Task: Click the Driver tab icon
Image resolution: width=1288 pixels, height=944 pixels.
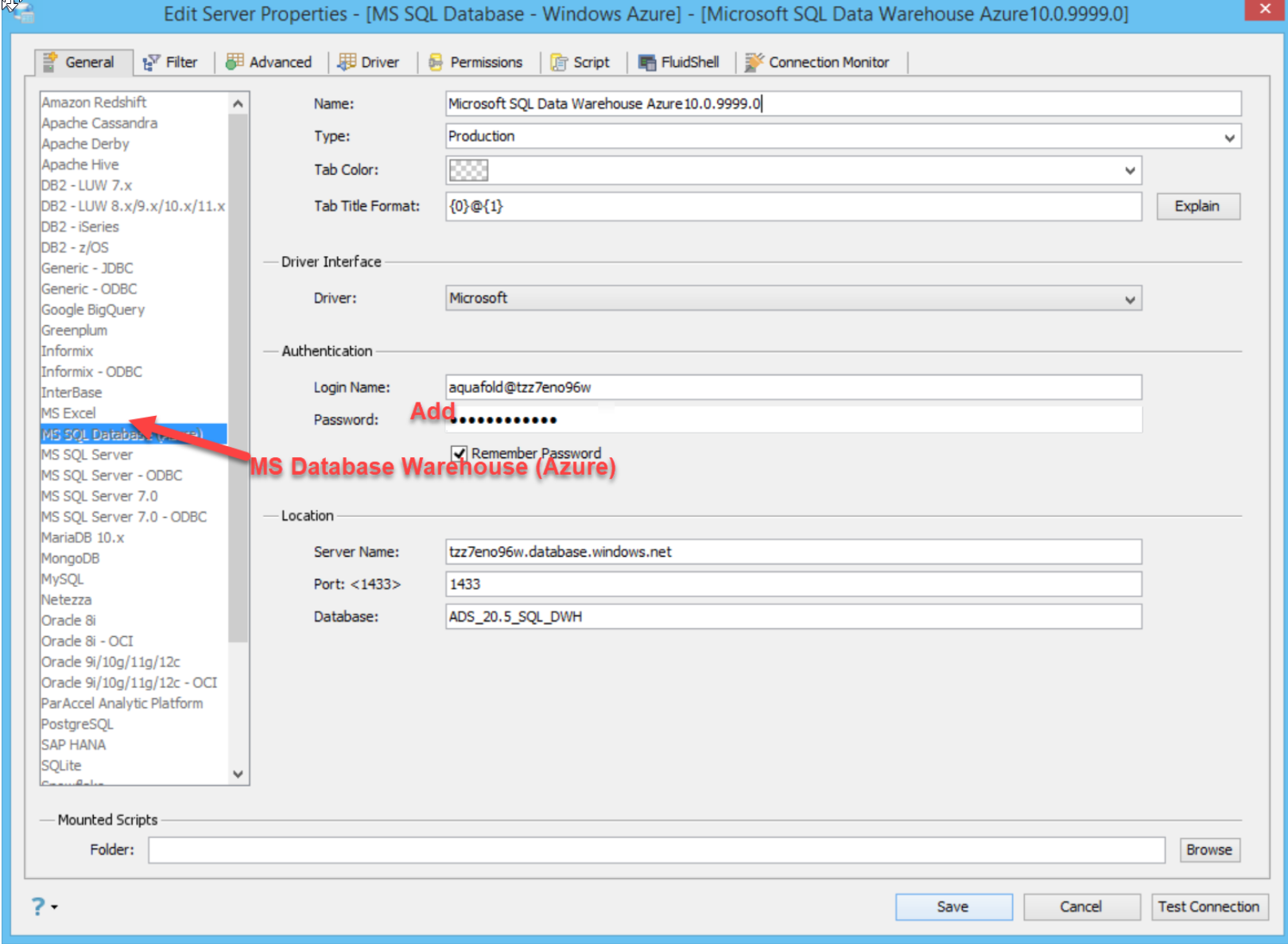Action: pos(347,61)
